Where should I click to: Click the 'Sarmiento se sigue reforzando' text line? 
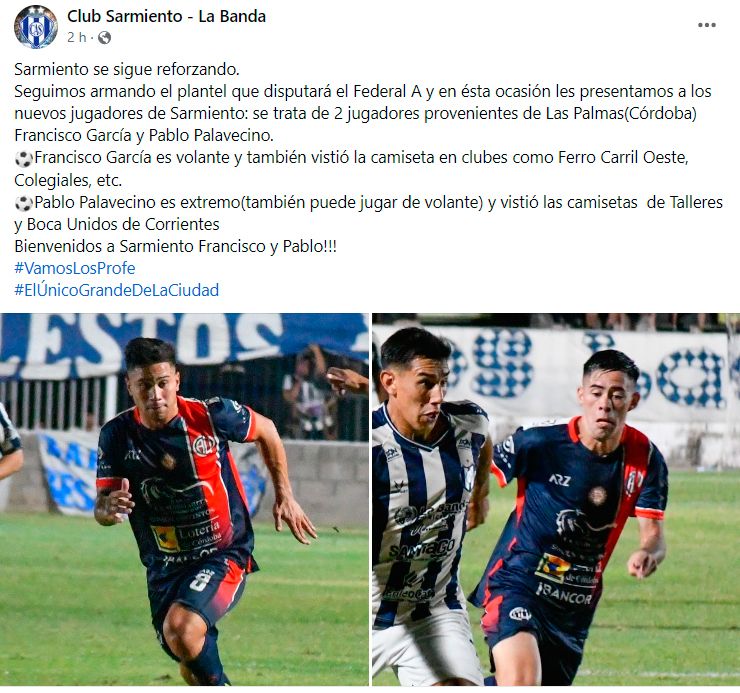(127, 69)
